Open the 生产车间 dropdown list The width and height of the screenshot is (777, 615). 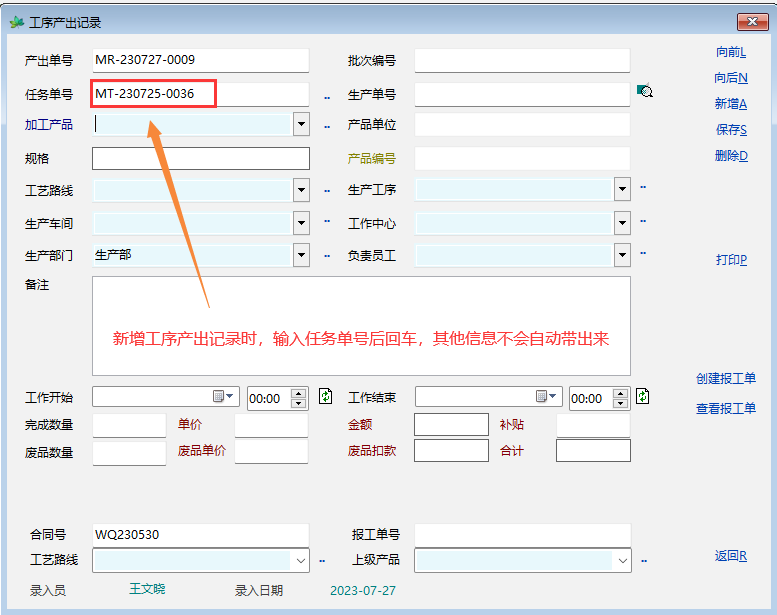pos(301,222)
